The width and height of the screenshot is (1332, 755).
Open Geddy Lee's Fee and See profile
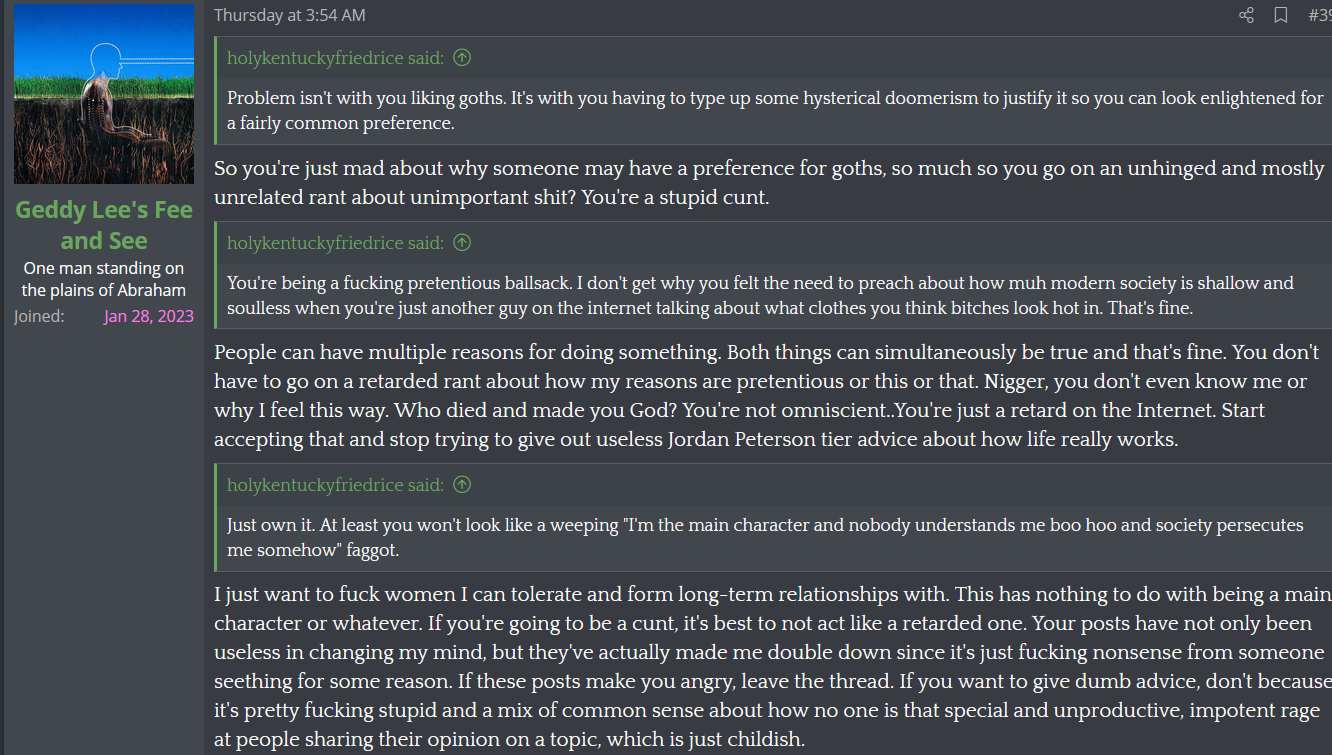coord(104,226)
